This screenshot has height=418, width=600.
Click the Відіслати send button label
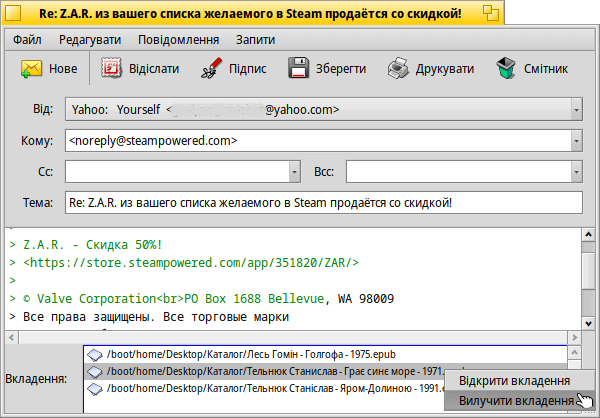tap(154, 69)
